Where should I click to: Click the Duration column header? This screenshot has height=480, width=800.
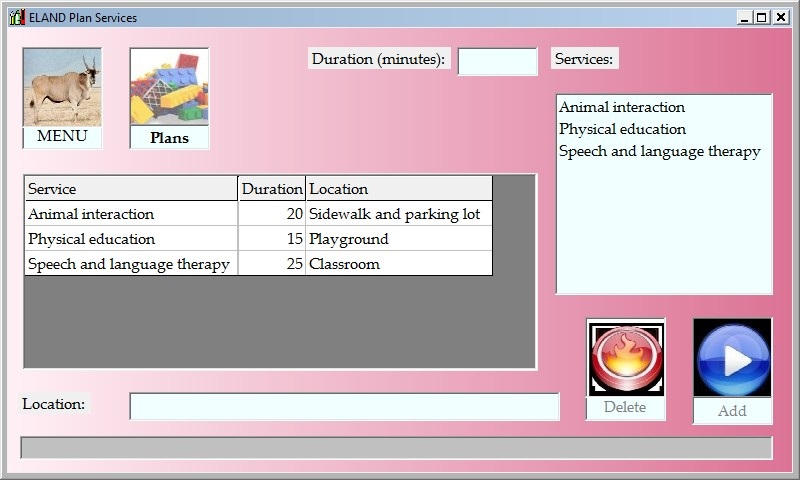272,188
